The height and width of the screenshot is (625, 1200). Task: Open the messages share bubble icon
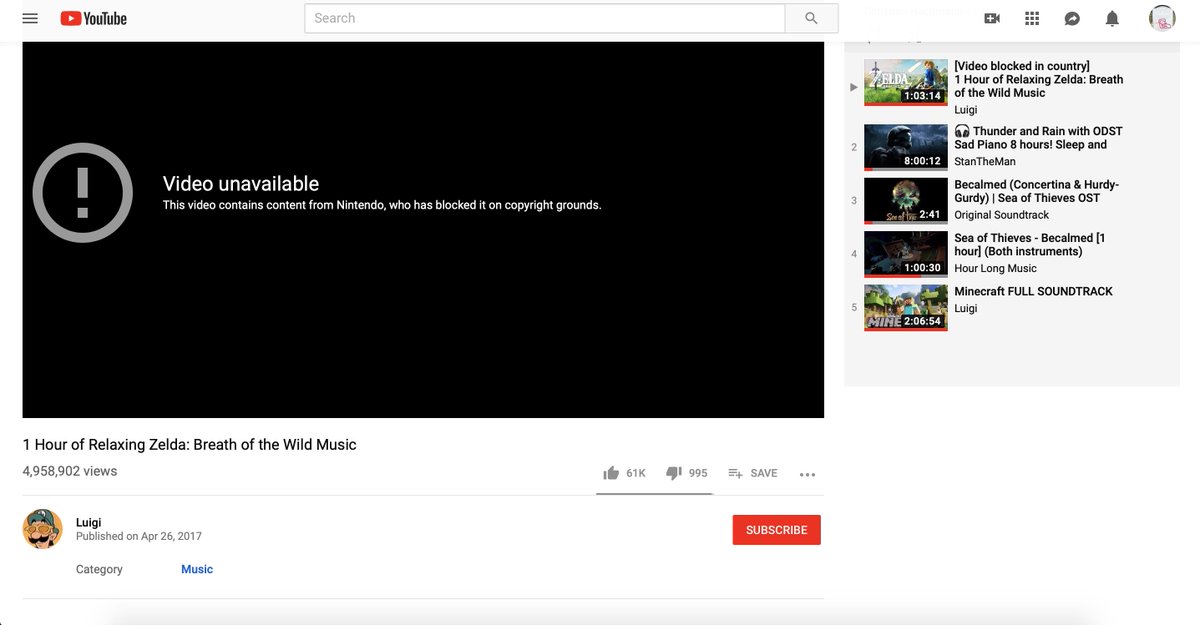(x=1072, y=18)
